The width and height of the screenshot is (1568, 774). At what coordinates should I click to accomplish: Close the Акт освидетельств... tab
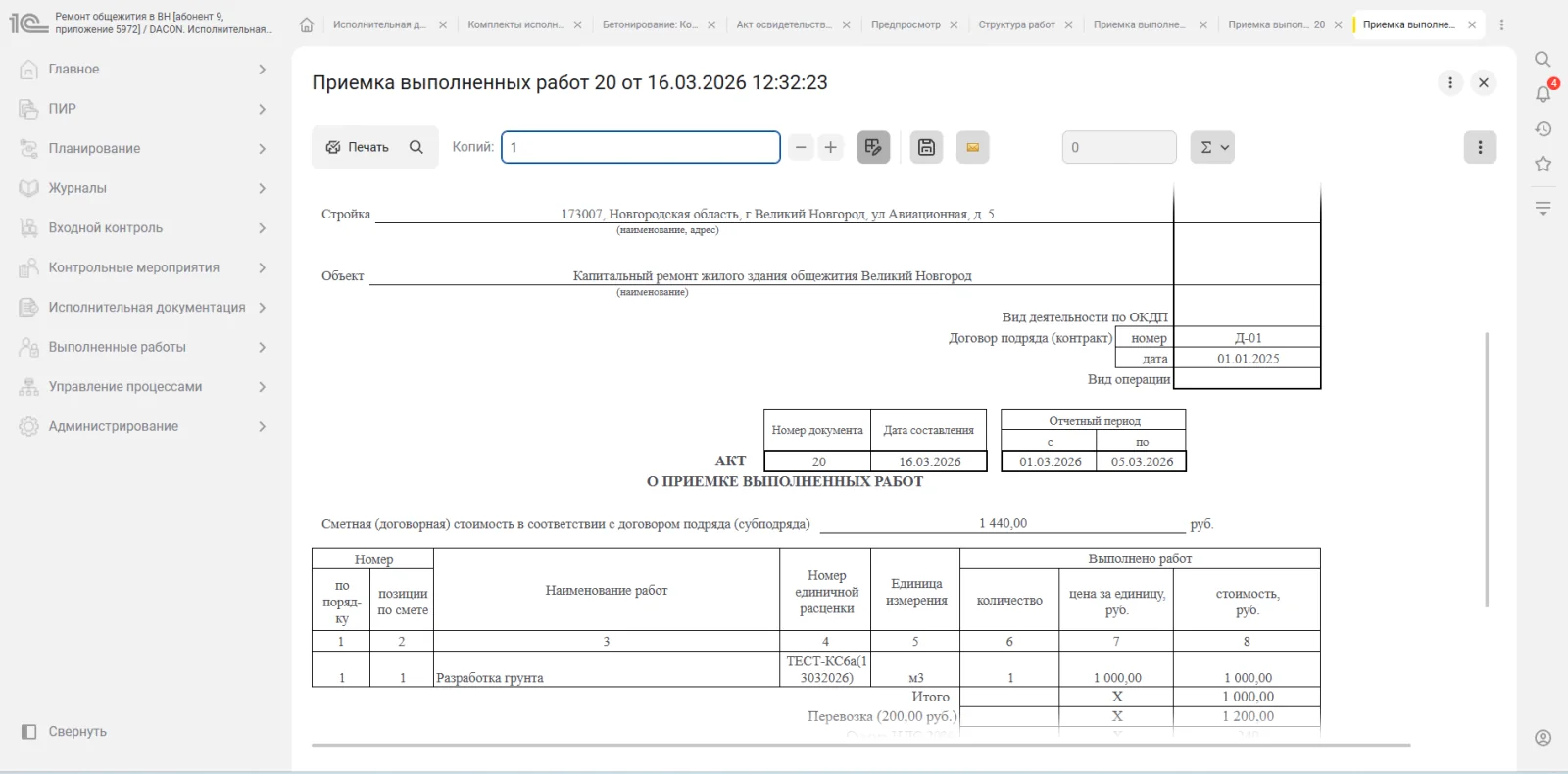pyautogui.click(x=846, y=24)
